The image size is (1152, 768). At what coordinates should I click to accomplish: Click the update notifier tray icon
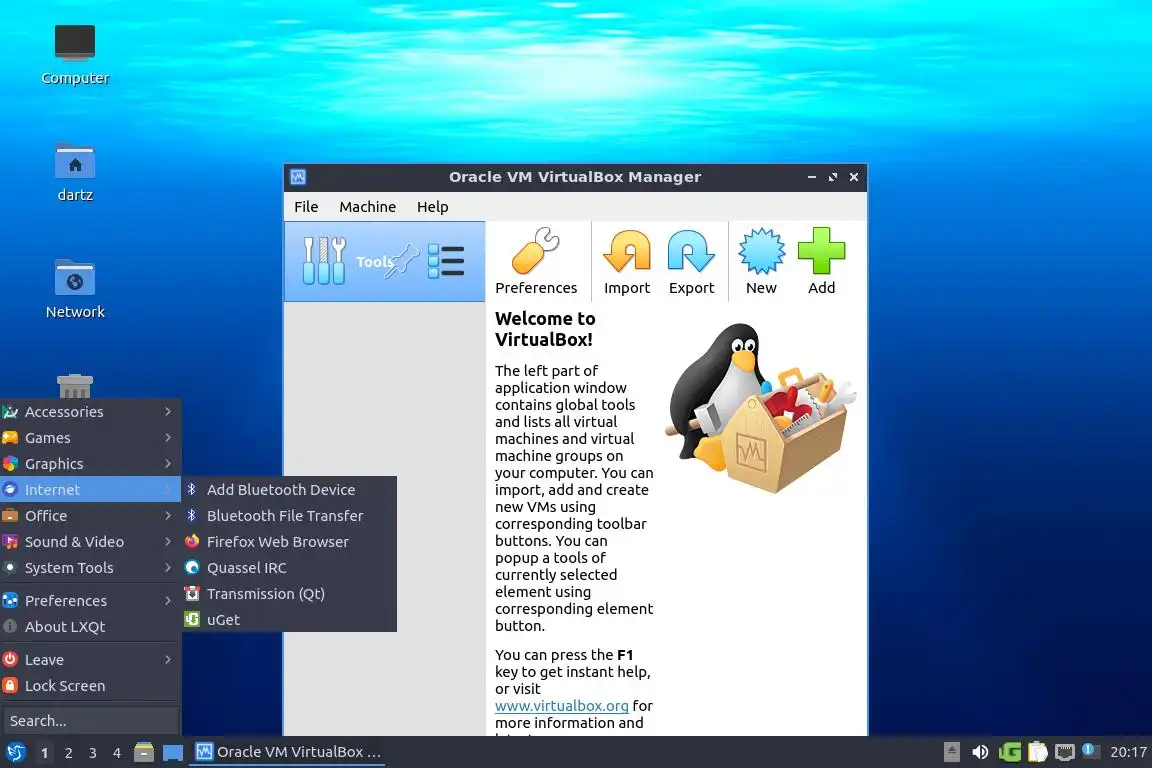1091,750
